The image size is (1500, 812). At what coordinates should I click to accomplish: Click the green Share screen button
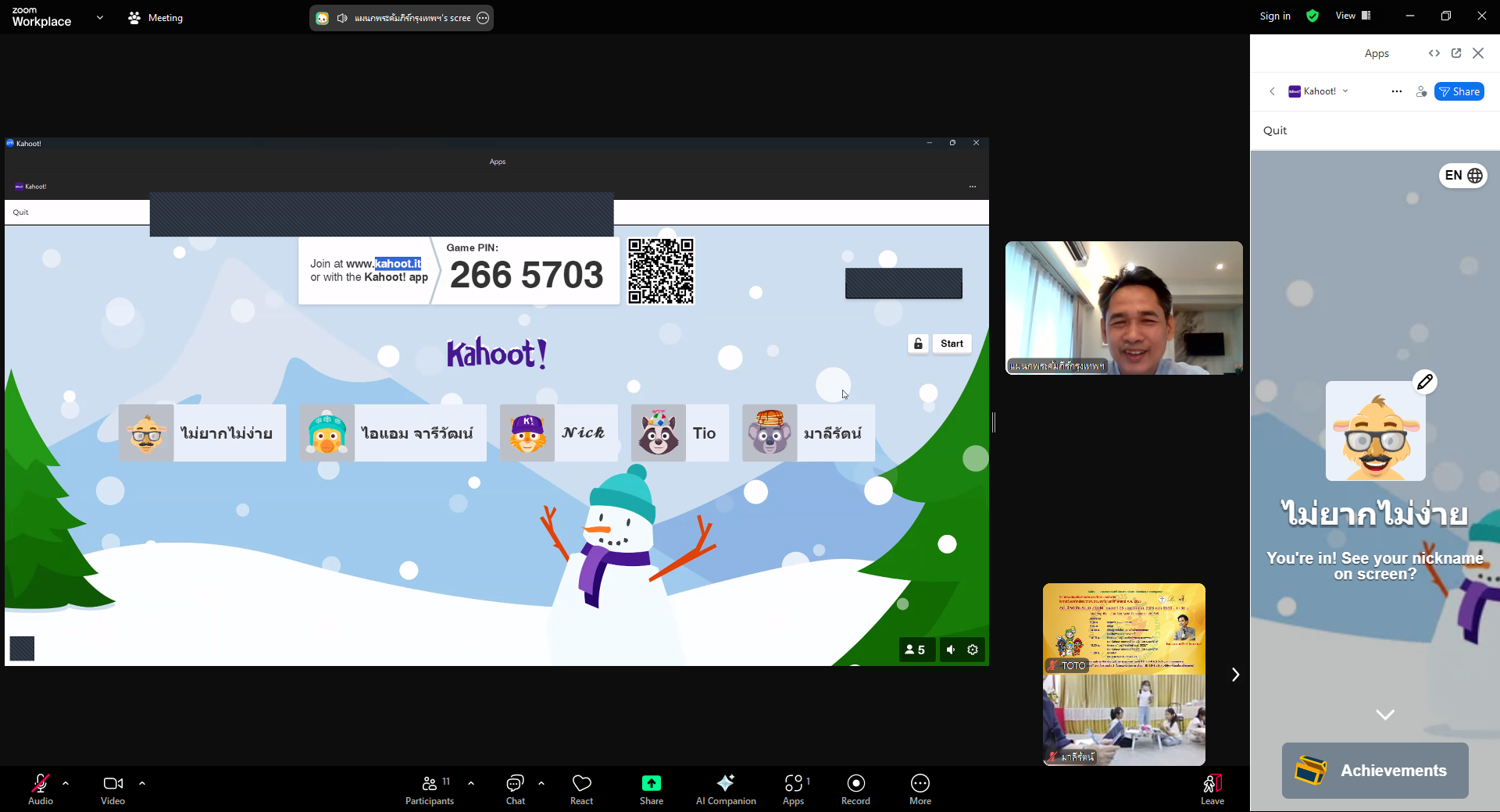652,789
